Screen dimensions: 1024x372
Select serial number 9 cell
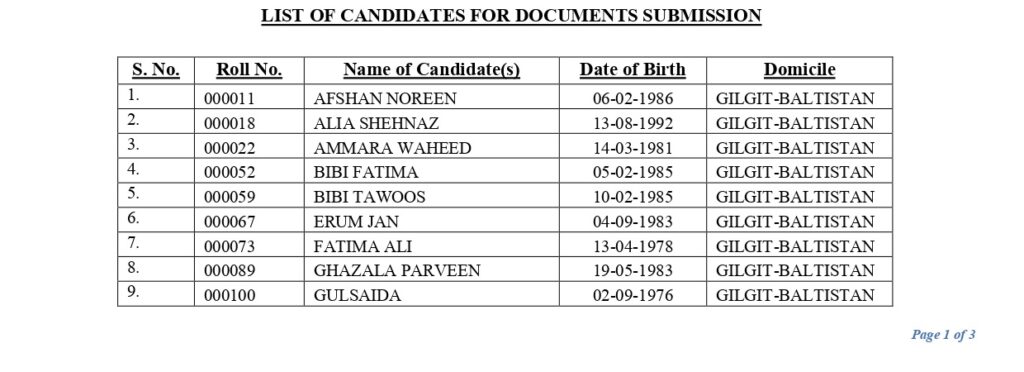point(156,294)
